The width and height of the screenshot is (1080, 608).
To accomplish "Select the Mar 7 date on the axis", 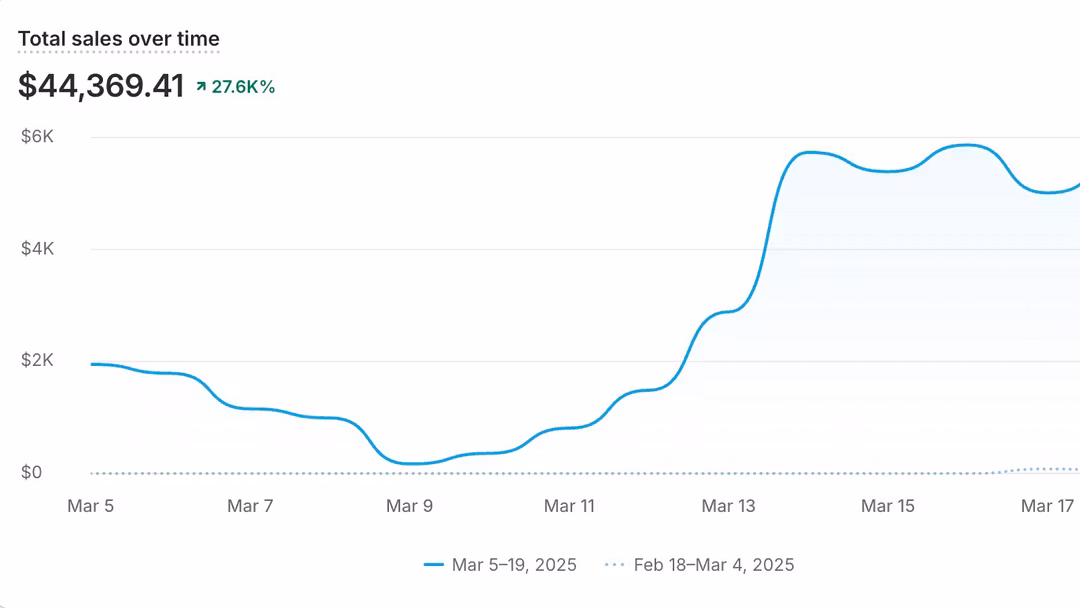I will (x=250, y=506).
